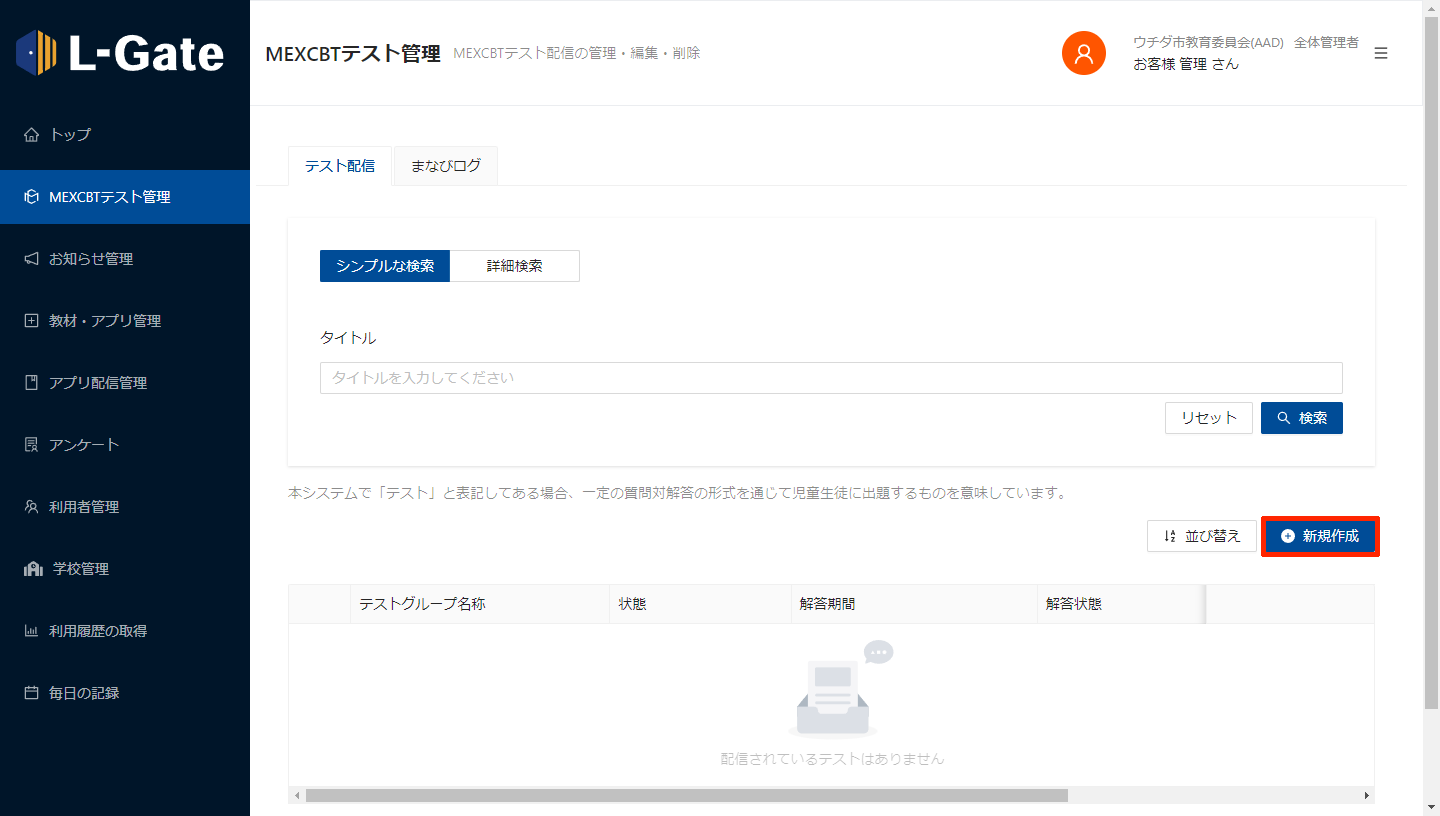Viewport: 1440px width, 816px height.
Task: Switch to the まなびログ tab
Action: click(x=445, y=166)
